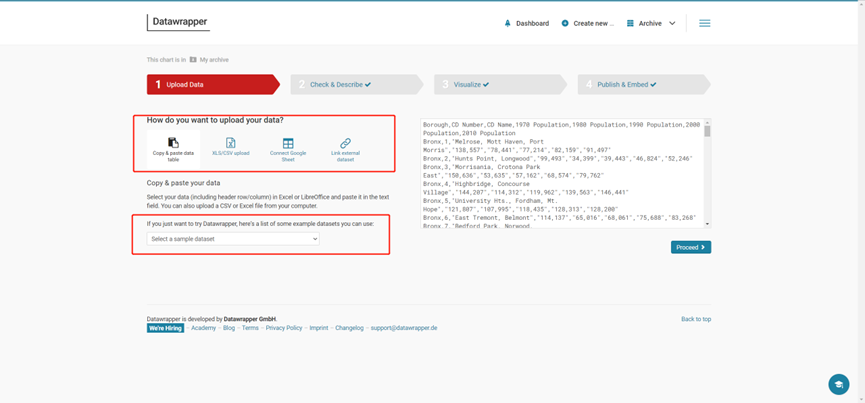Go to step 3 Visualize
The image size is (865, 403).
click(x=500, y=85)
